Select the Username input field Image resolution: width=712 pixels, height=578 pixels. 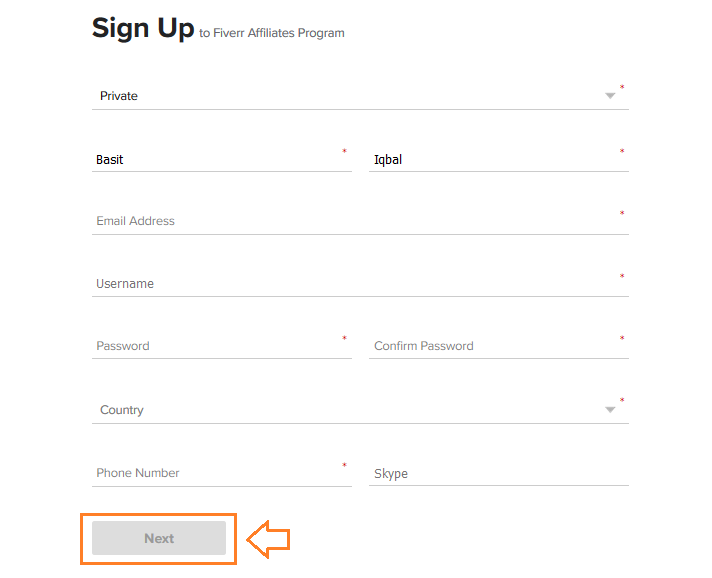[x=360, y=284]
